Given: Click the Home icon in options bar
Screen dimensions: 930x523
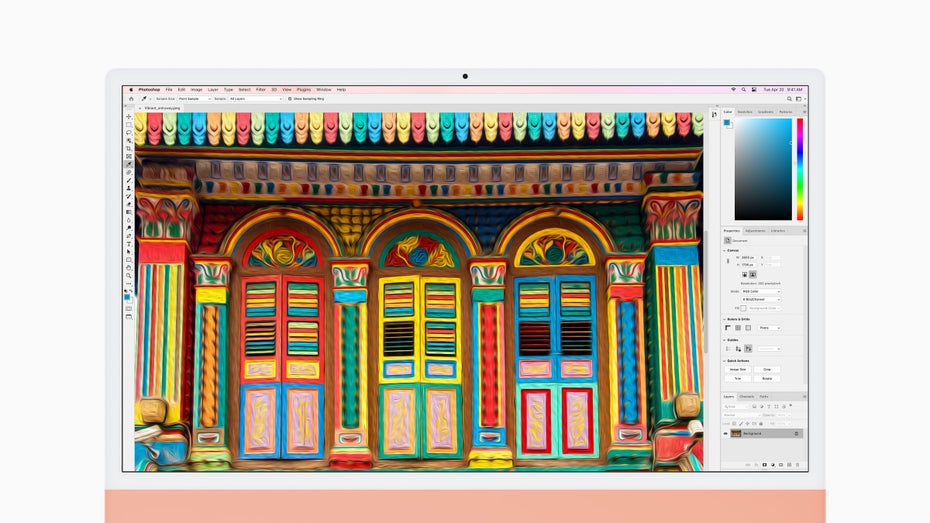Looking at the screenshot, I should [x=130, y=99].
